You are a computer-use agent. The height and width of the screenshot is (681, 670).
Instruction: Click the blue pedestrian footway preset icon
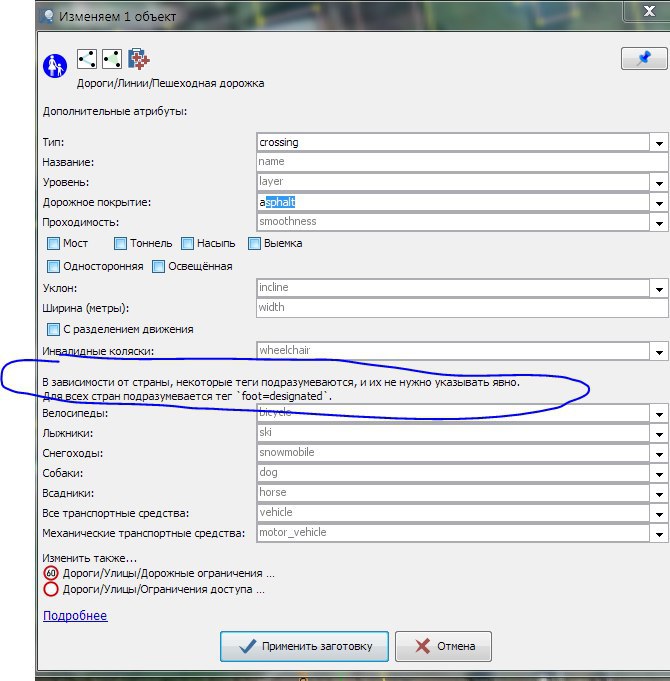click(55, 66)
